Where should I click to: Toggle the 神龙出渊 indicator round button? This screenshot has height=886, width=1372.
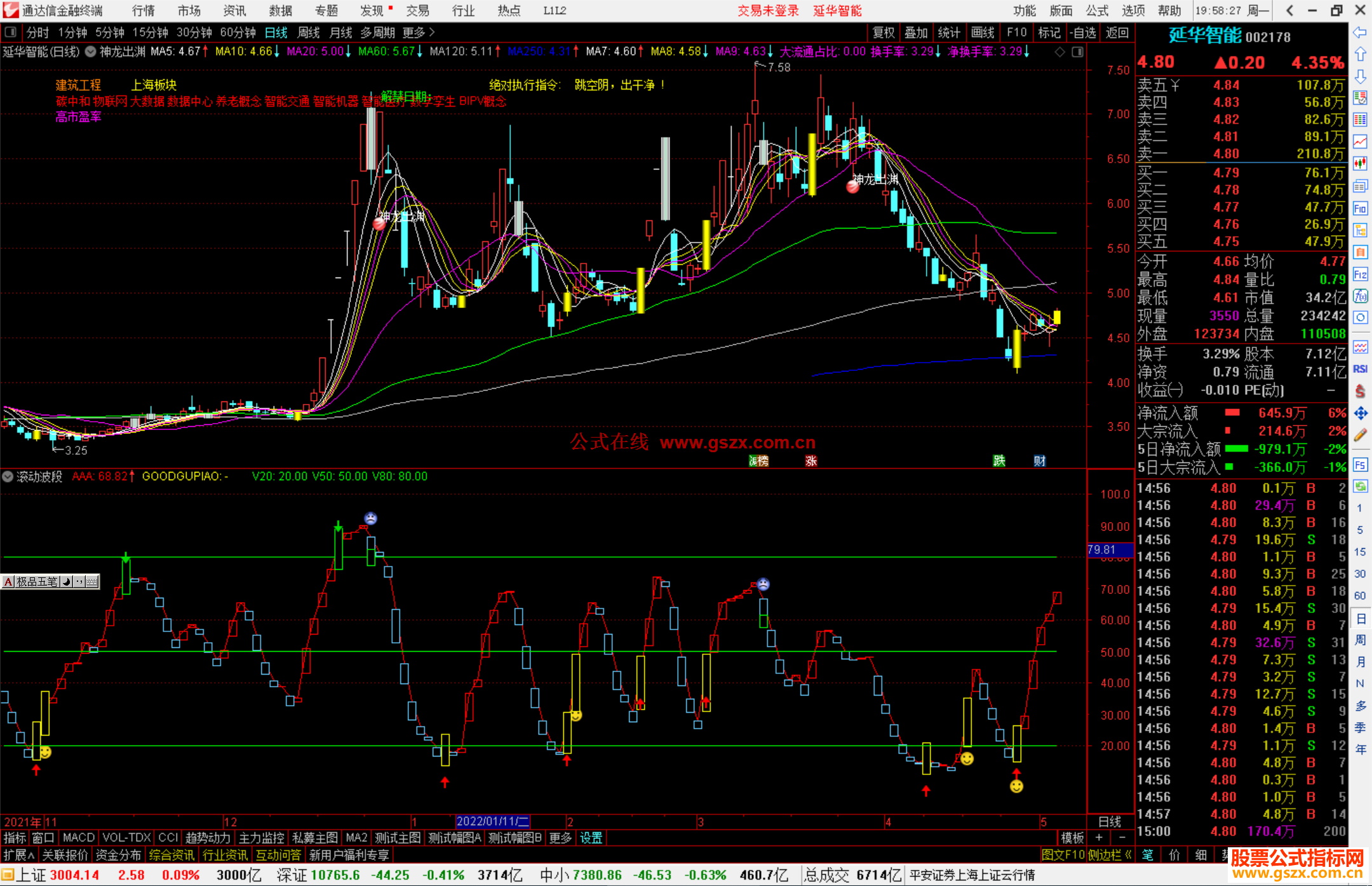(90, 51)
